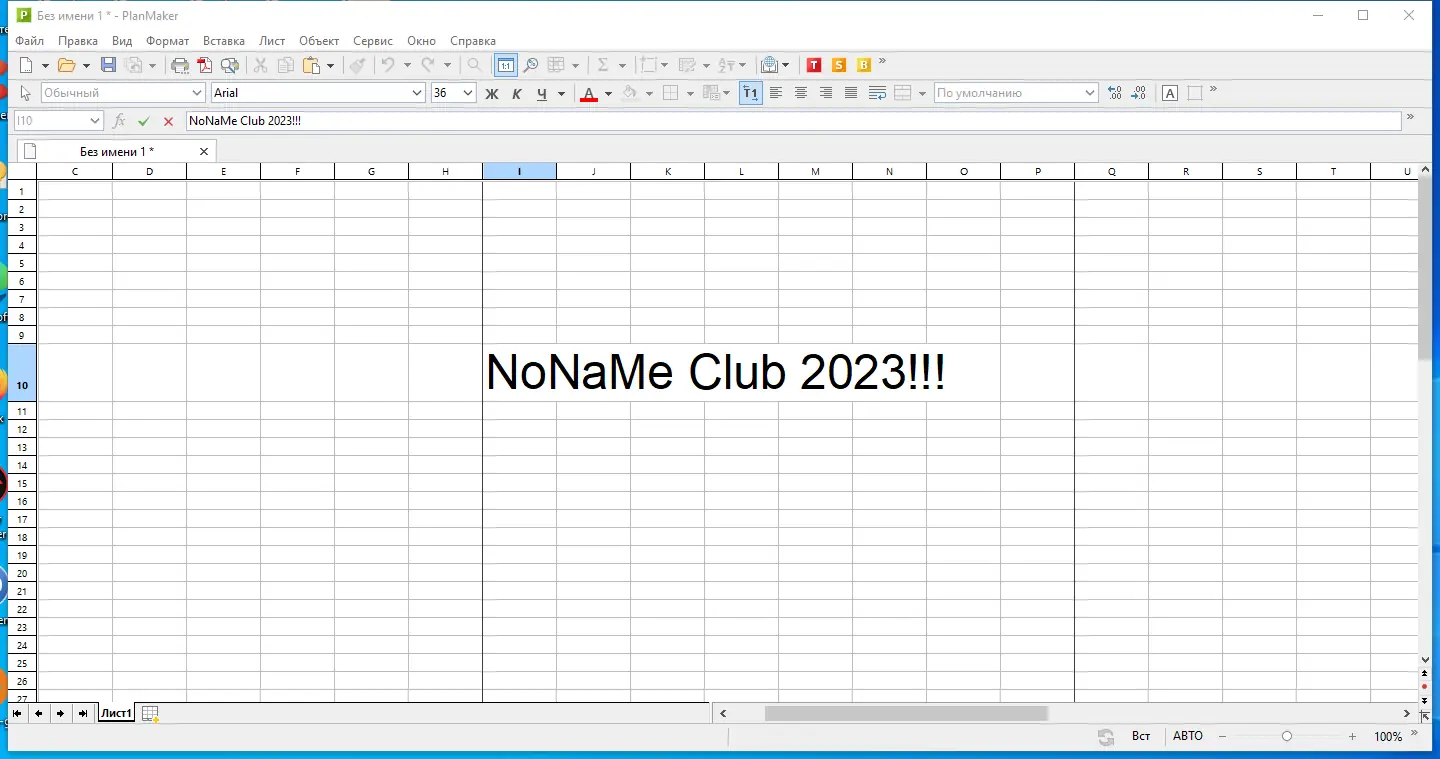Click the formula bar input field
Image resolution: width=1440 pixels, height=759 pixels.
793,121
